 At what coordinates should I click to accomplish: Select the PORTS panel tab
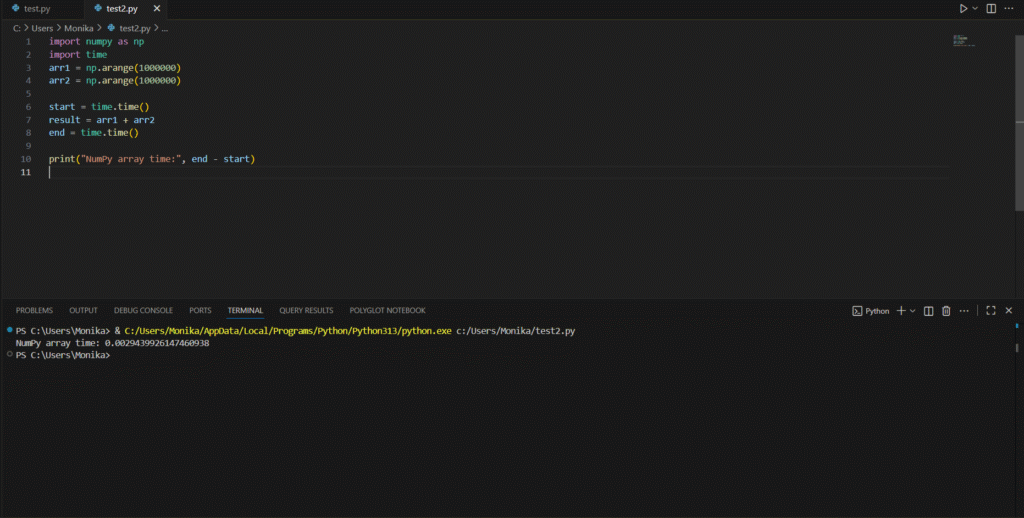point(200,310)
